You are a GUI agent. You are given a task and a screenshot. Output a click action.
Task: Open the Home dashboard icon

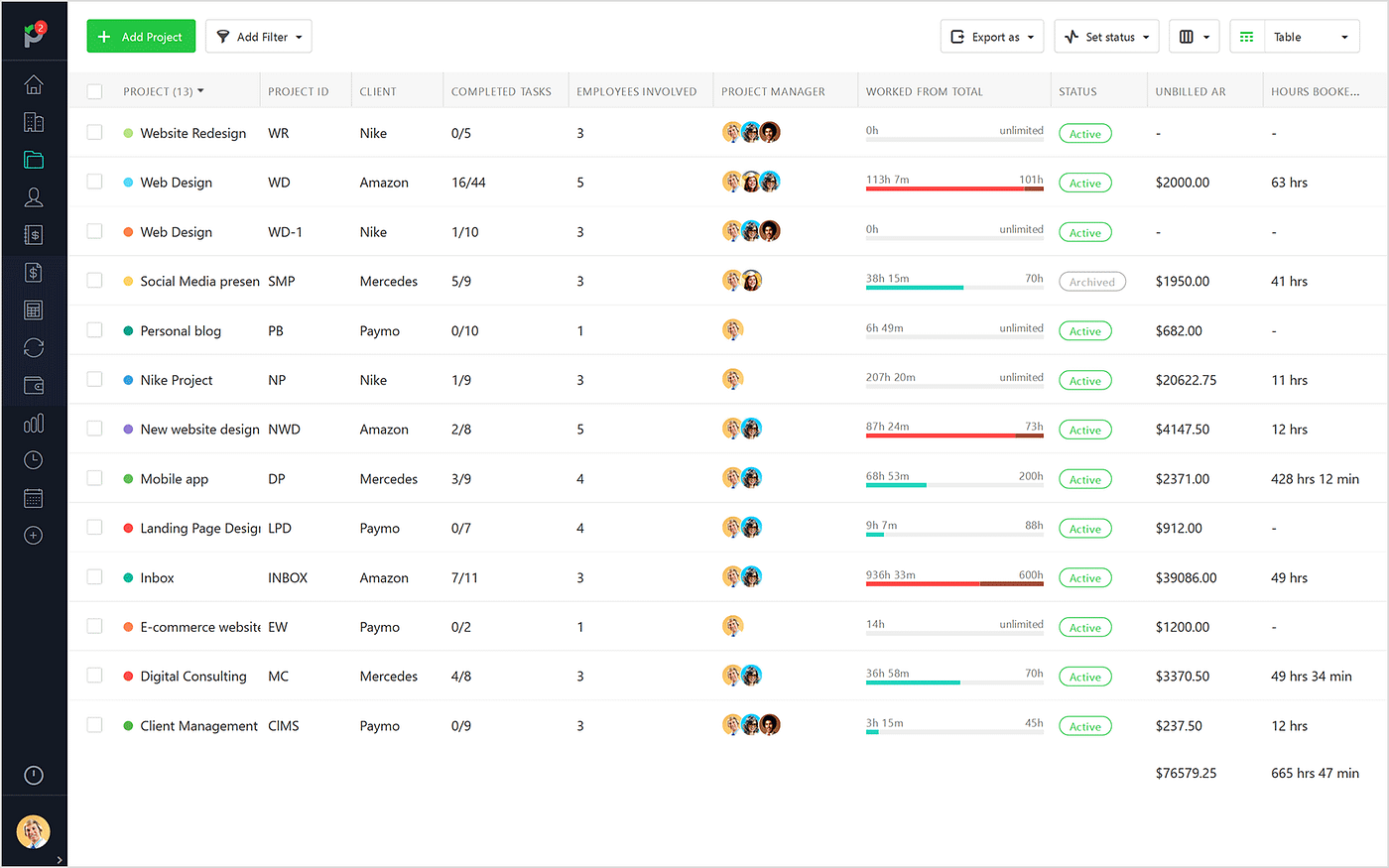(x=34, y=84)
